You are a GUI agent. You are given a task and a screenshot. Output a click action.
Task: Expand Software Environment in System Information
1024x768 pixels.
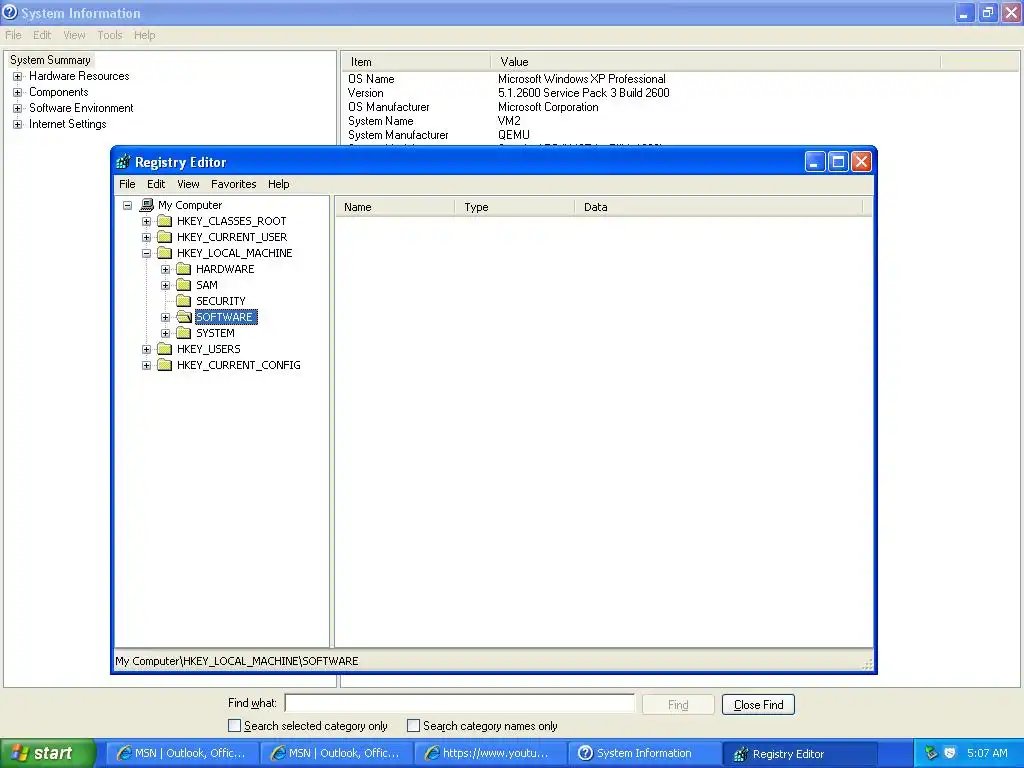click(x=18, y=108)
